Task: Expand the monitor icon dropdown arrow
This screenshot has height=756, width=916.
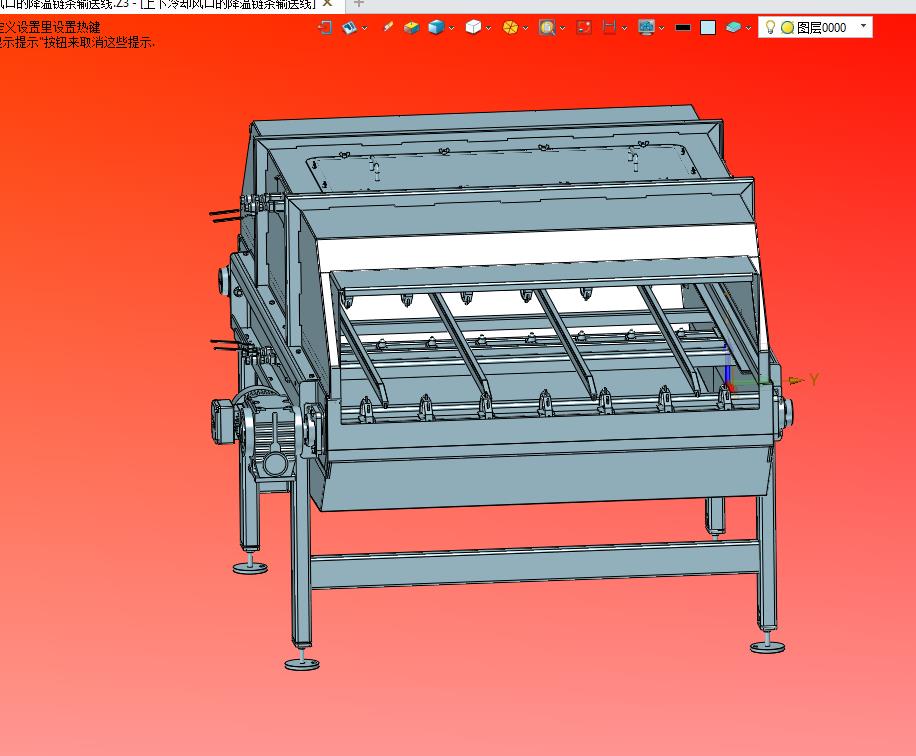Action: pyautogui.click(x=661, y=28)
